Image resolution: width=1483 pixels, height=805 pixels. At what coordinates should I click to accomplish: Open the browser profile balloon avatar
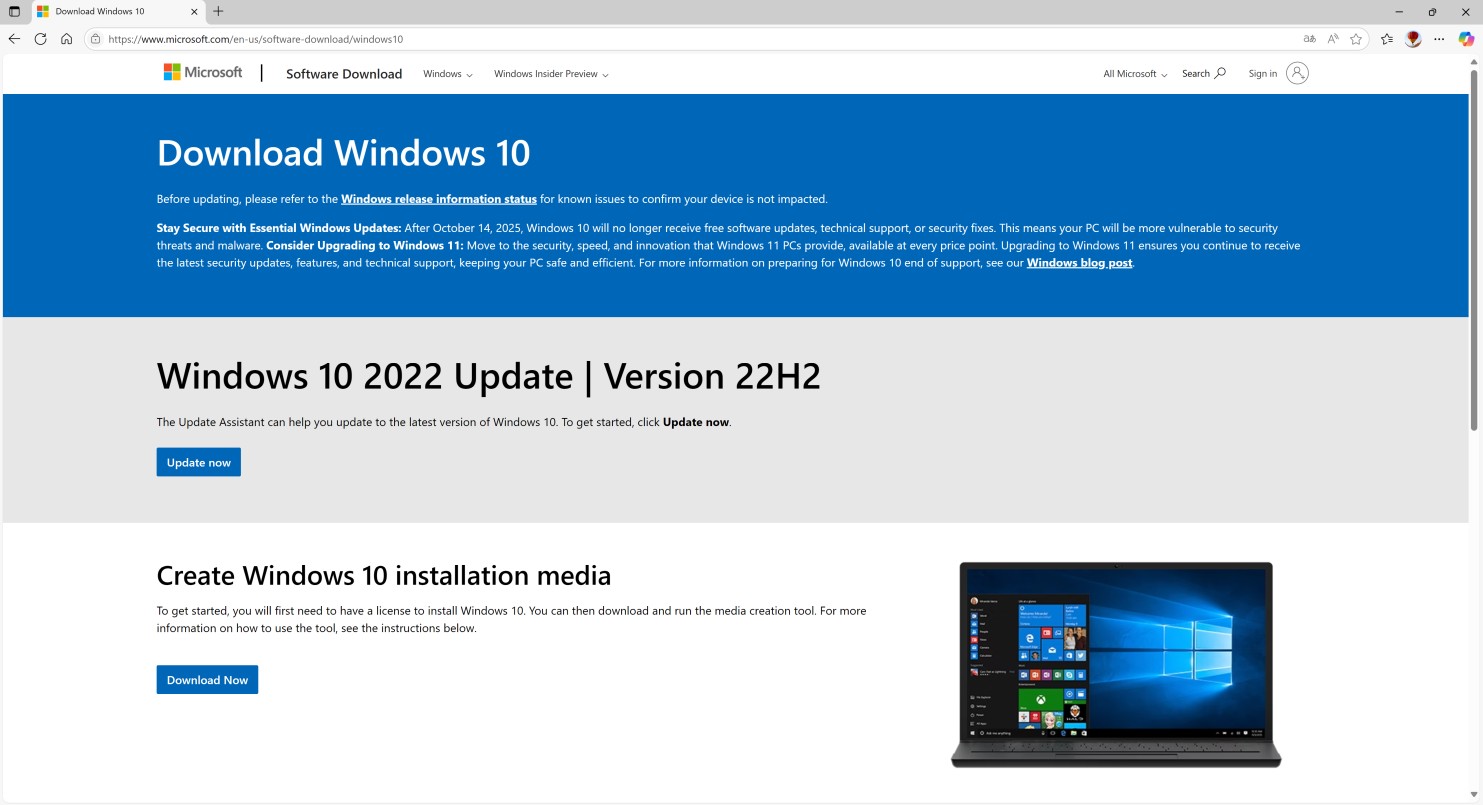1413,39
